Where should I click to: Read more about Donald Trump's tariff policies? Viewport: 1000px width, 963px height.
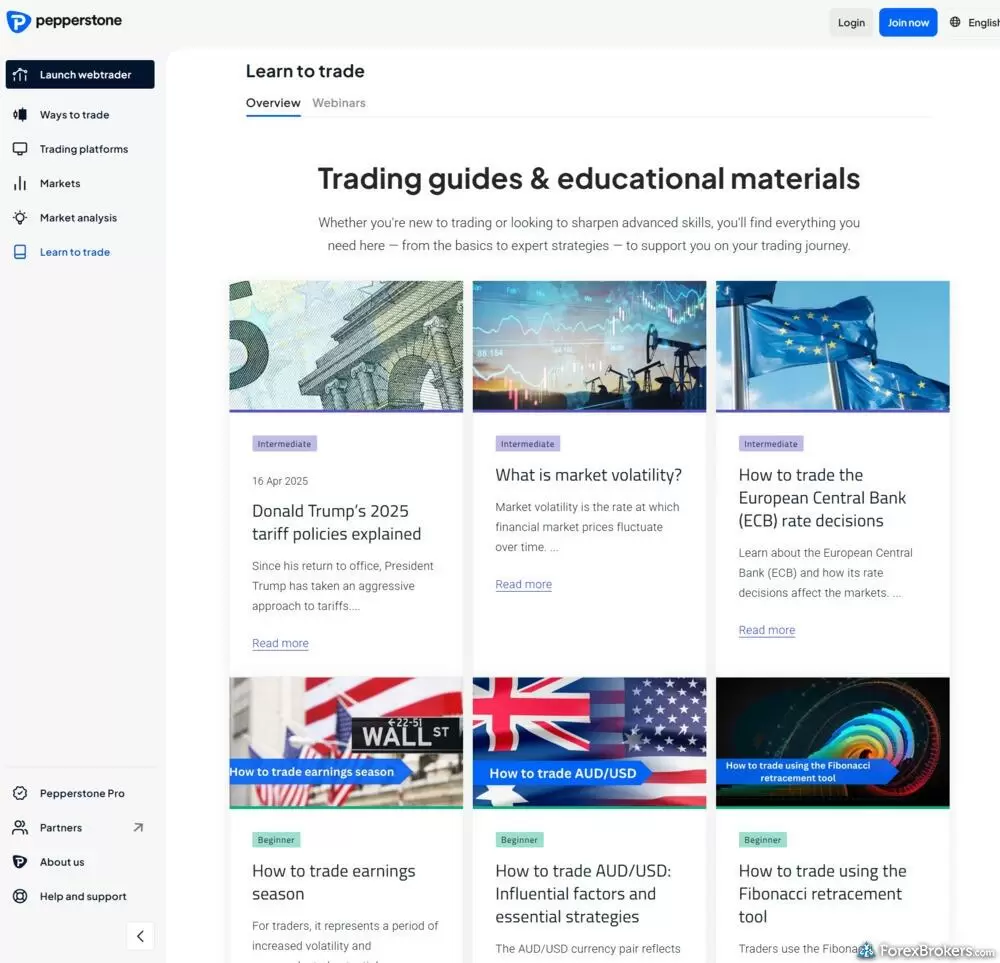click(x=280, y=643)
